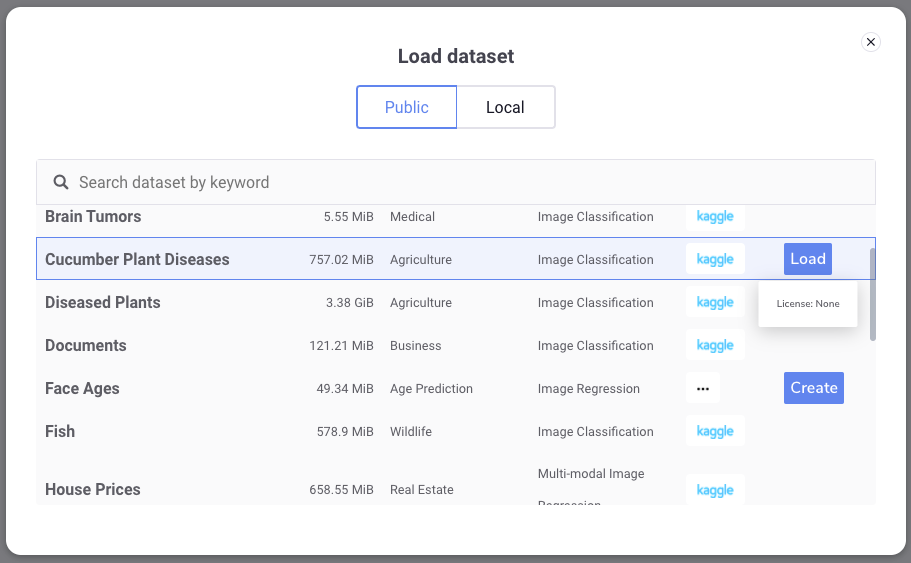Screen dimensions: 911x563
Task: Click Image Classification in Documents row
Action: click(x=596, y=346)
